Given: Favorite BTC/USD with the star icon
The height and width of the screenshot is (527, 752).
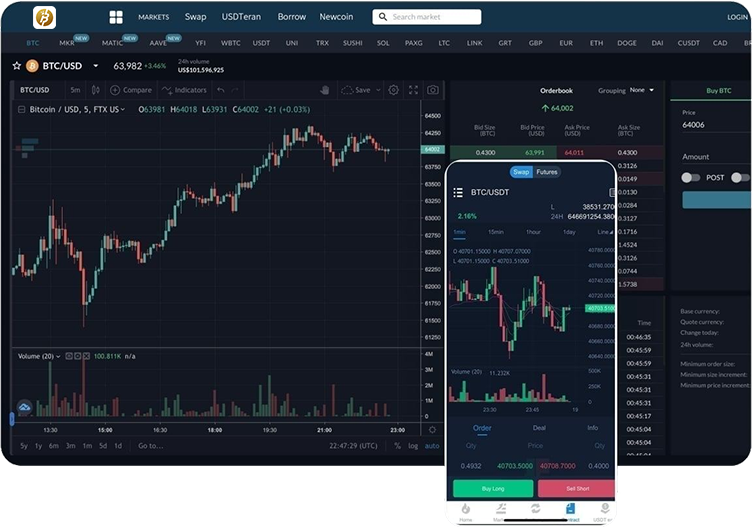Looking at the screenshot, I should pos(17,66).
